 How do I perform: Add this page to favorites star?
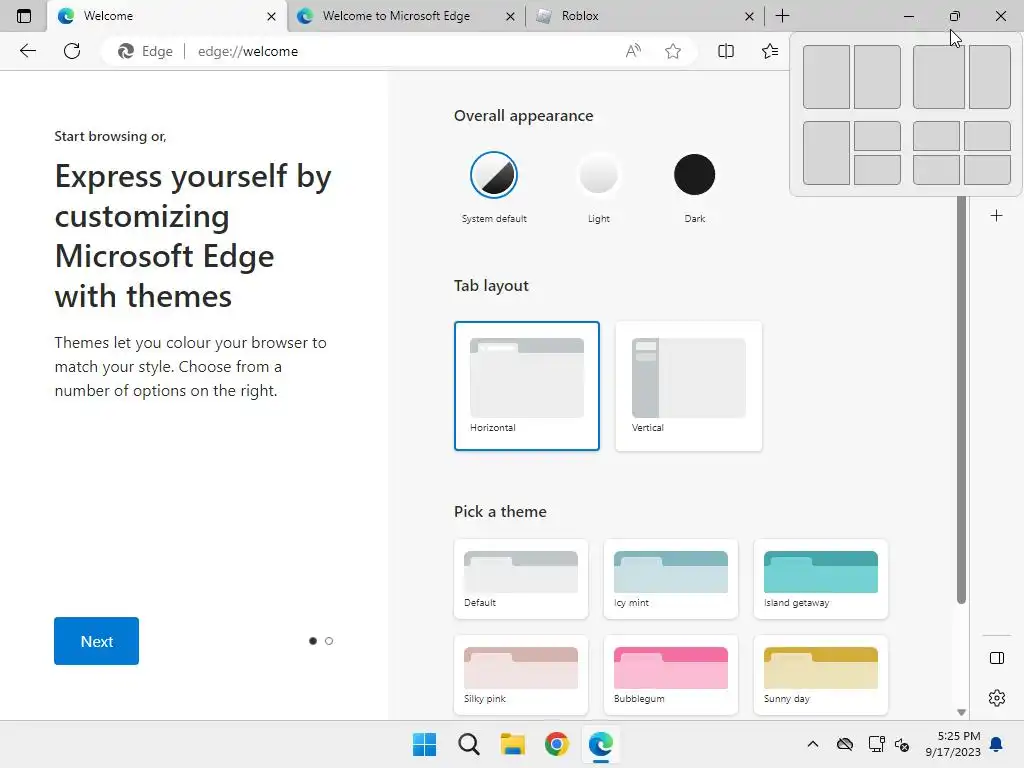673,51
